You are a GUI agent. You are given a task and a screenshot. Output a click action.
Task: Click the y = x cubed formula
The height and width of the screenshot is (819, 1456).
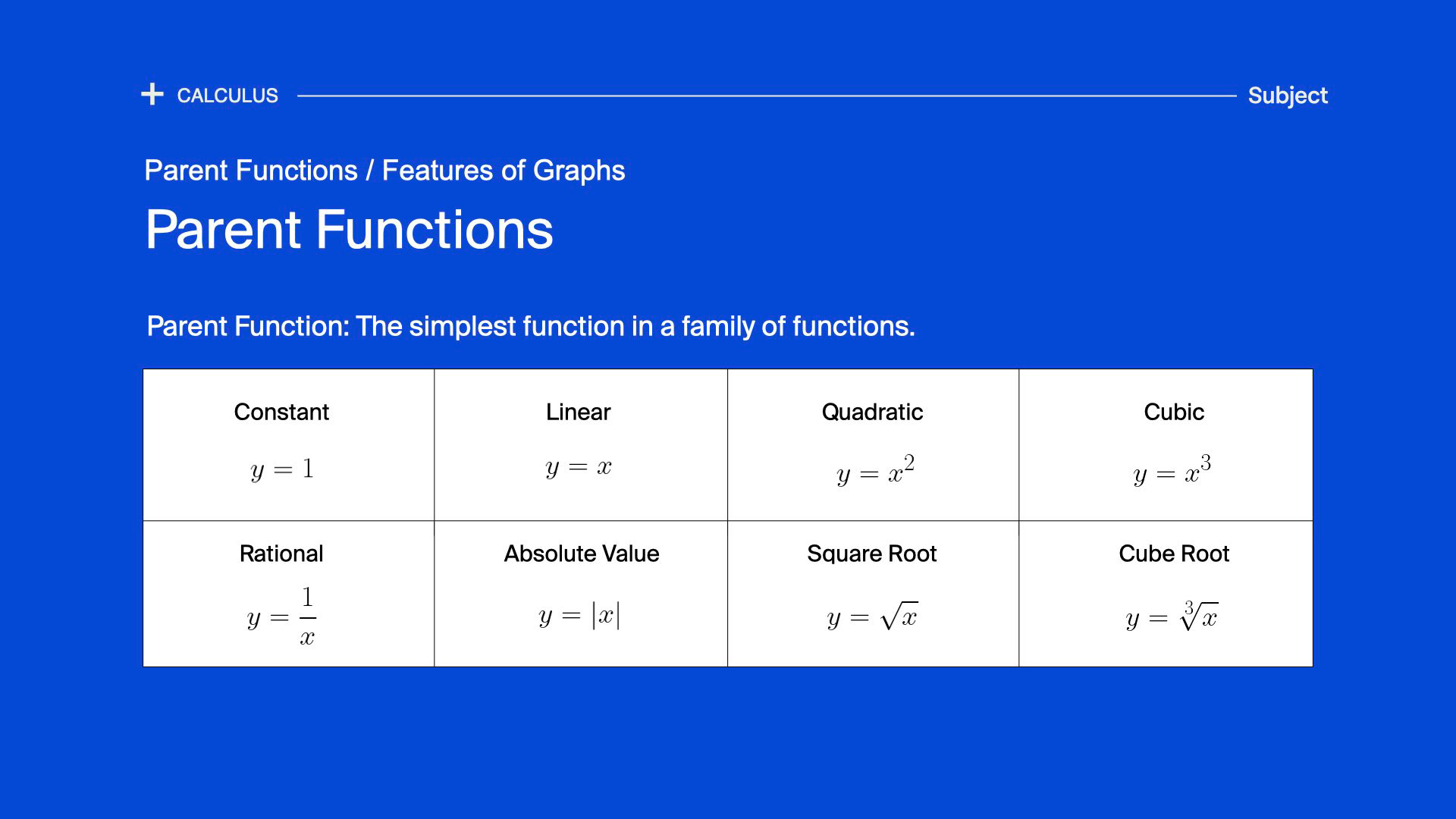coord(1172,470)
